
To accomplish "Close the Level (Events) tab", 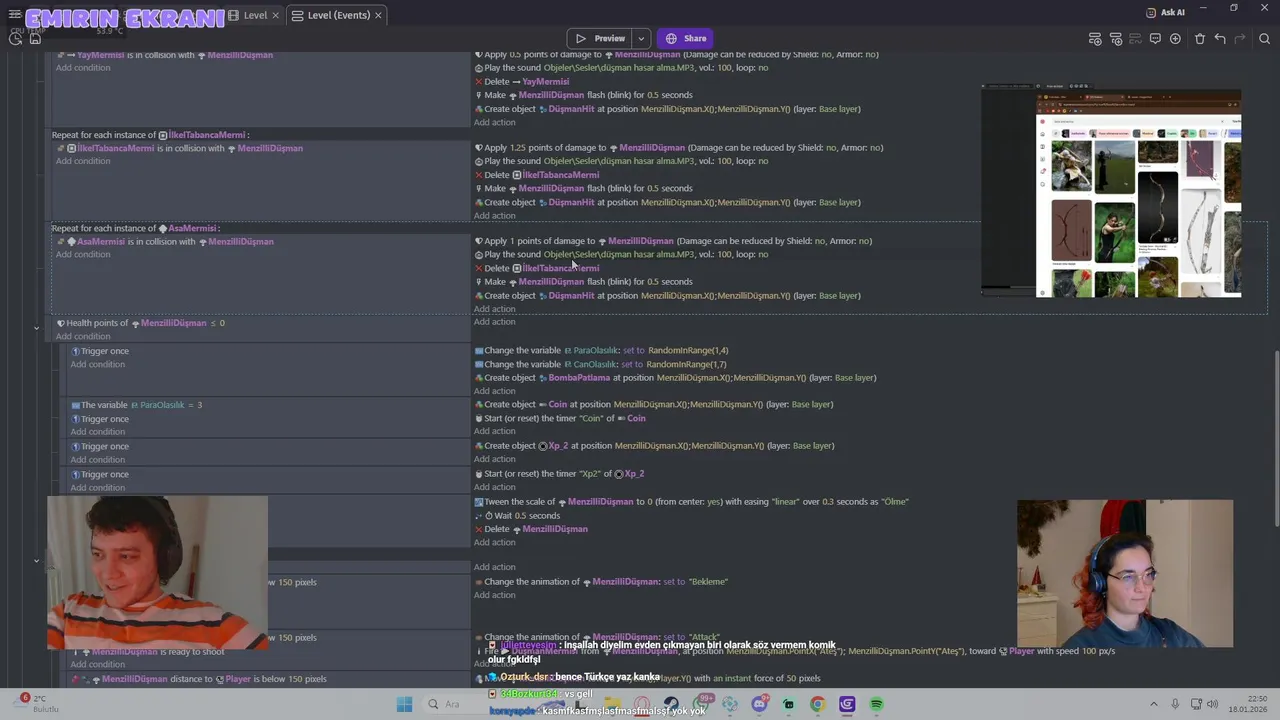I will pos(378,15).
